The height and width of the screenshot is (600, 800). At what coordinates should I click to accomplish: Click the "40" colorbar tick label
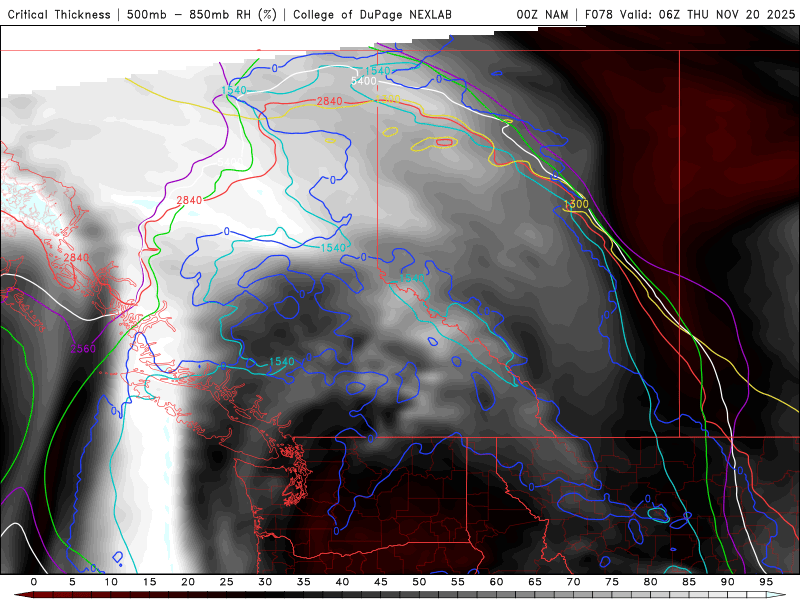(x=342, y=582)
